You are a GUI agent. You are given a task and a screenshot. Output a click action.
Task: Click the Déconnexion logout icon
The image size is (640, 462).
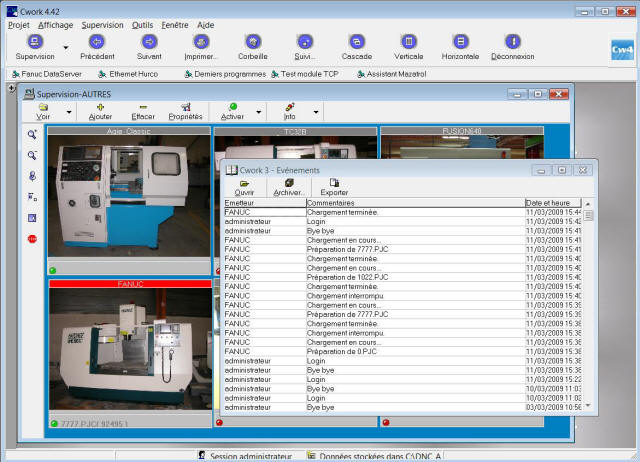(512, 42)
